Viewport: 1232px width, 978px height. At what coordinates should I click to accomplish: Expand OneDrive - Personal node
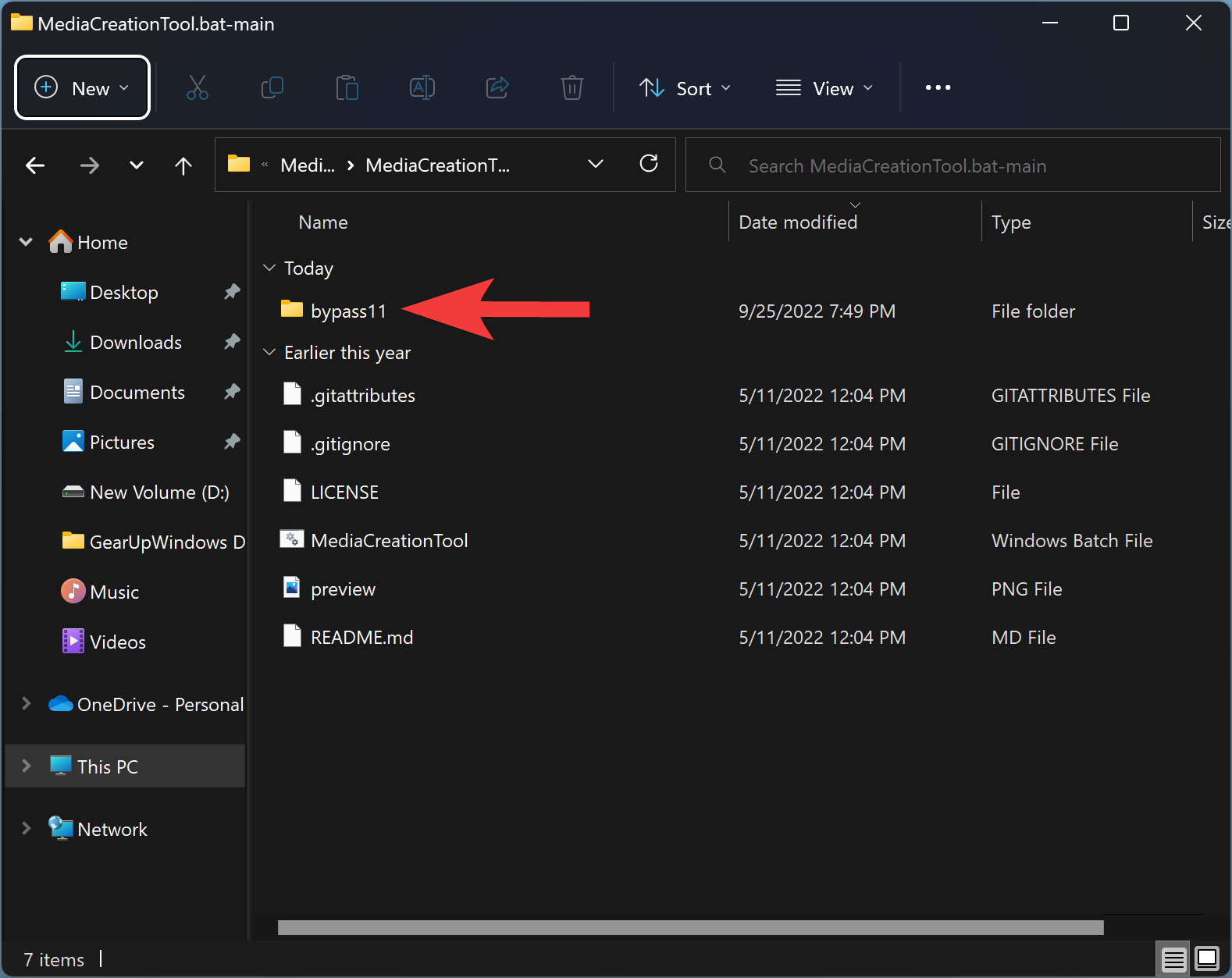[x=26, y=704]
